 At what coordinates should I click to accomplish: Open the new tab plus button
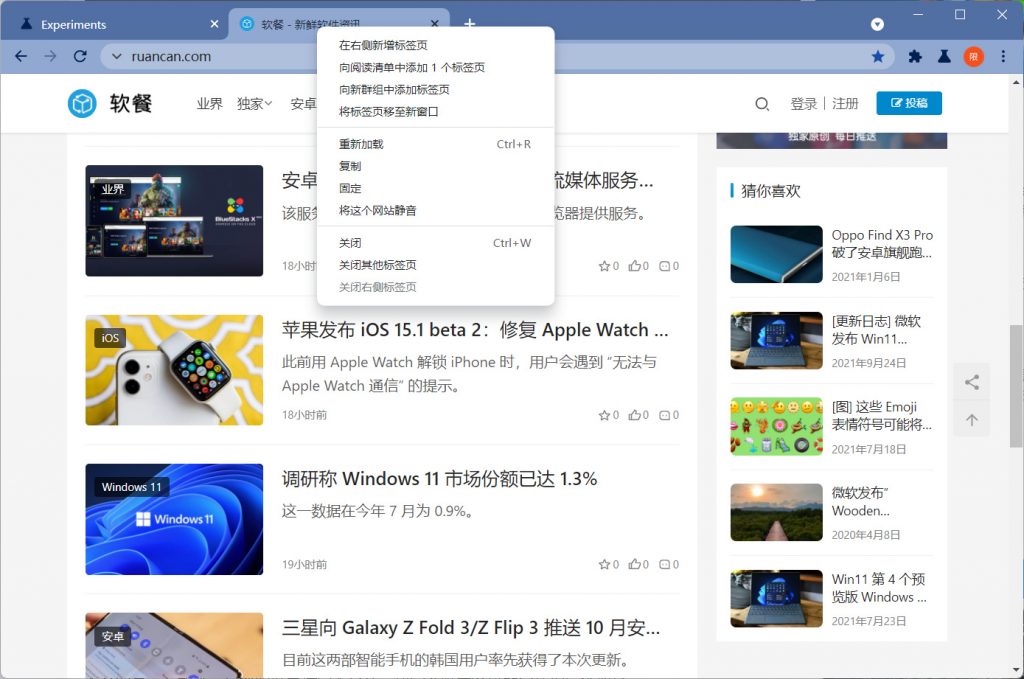click(470, 24)
